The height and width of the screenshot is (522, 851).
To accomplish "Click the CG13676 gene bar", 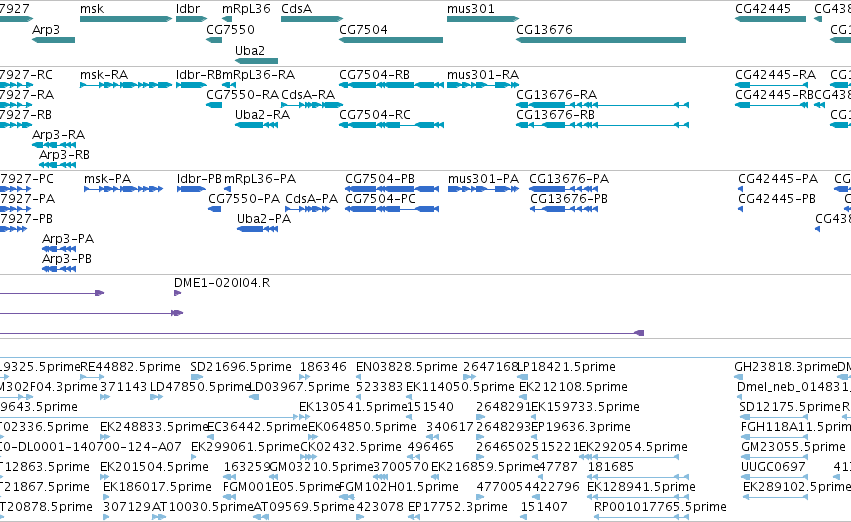I will pyautogui.click(x=601, y=40).
